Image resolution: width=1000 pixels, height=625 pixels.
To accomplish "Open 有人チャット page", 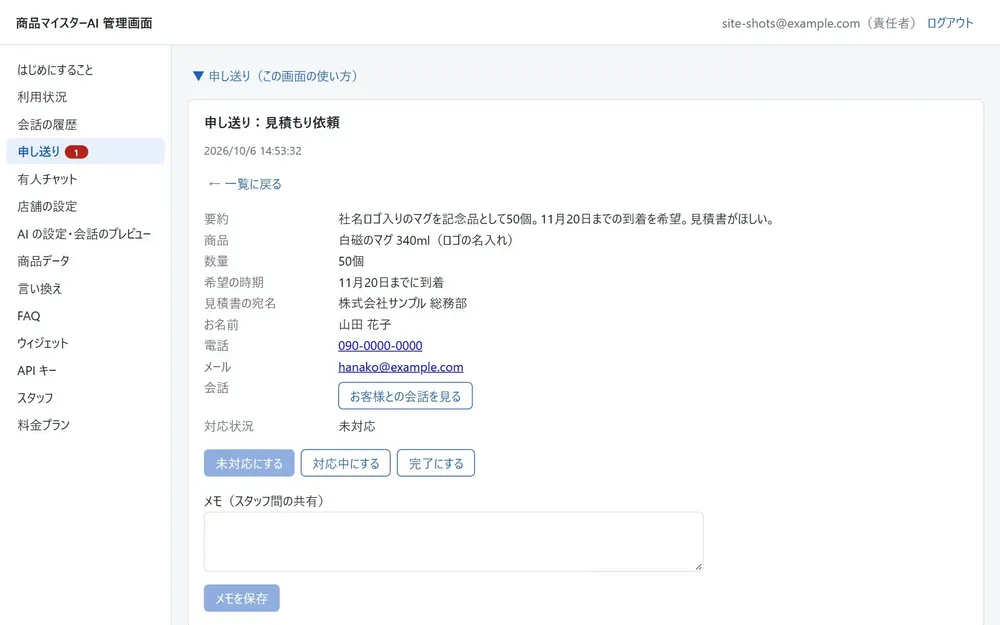I will click(x=47, y=179).
